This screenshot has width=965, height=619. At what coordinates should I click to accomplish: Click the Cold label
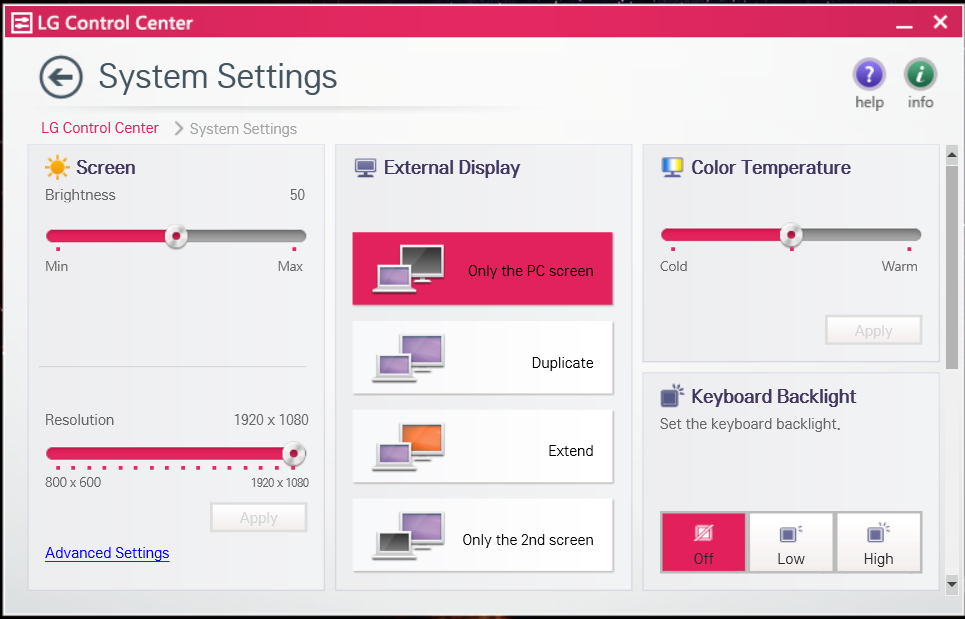674,266
